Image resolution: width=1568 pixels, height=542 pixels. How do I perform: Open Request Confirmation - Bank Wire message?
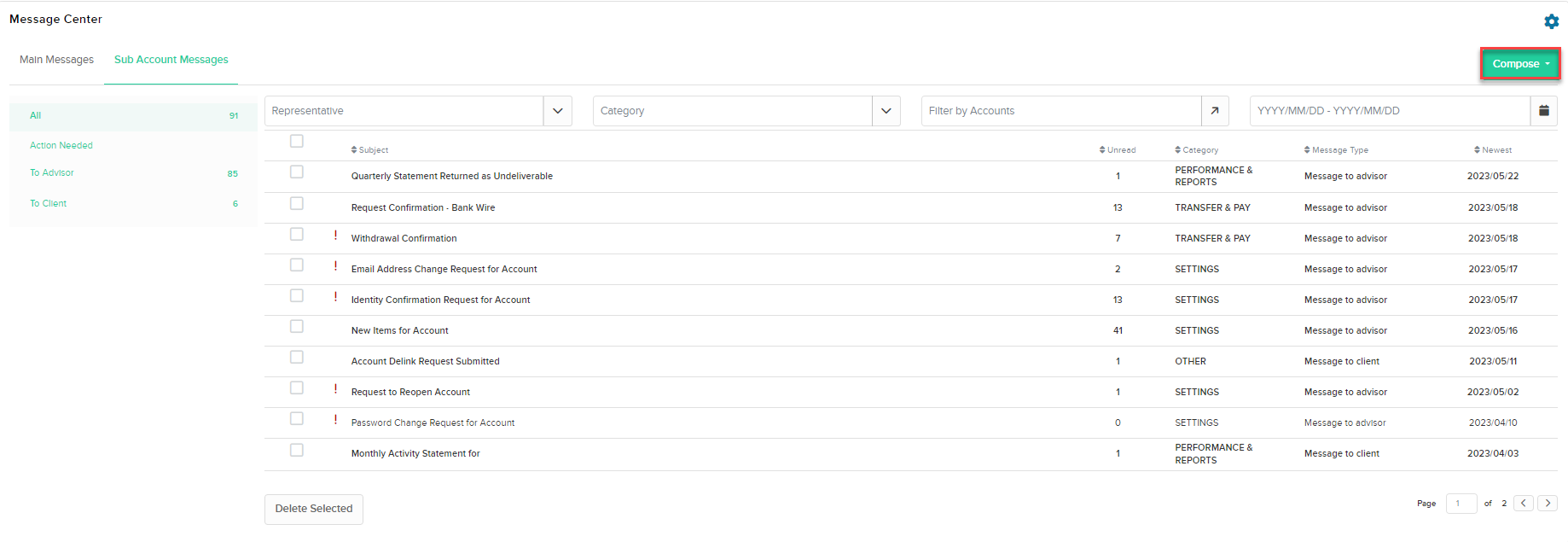pyautogui.click(x=423, y=208)
